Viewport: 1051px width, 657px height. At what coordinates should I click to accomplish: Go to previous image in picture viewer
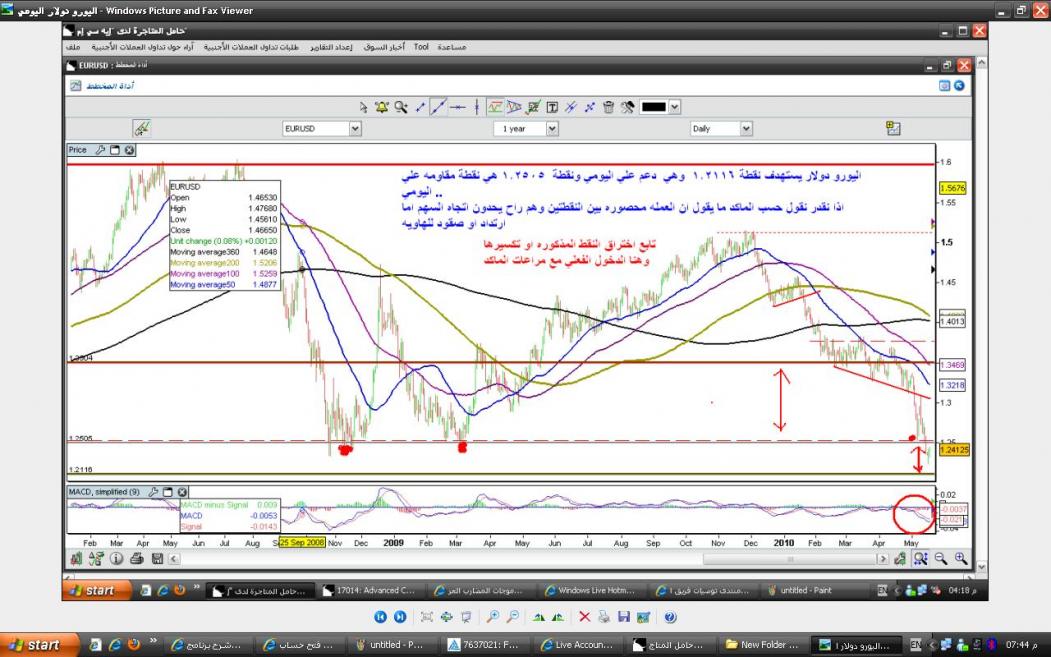pos(381,618)
